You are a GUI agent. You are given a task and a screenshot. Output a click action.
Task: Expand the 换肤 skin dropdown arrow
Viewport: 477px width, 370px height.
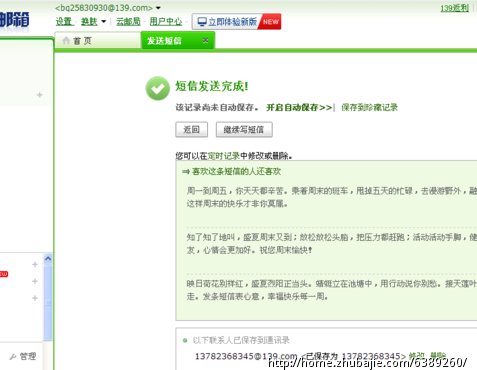pyautogui.click(x=104, y=22)
